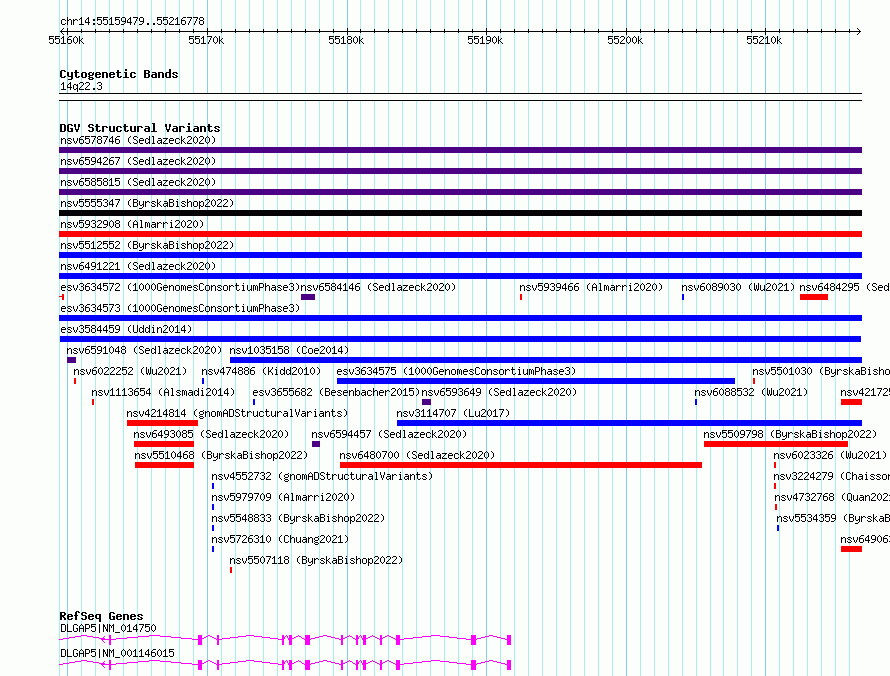
Task: Click the esv3584459 (Uddin2014) label
Action: (x=126, y=329)
